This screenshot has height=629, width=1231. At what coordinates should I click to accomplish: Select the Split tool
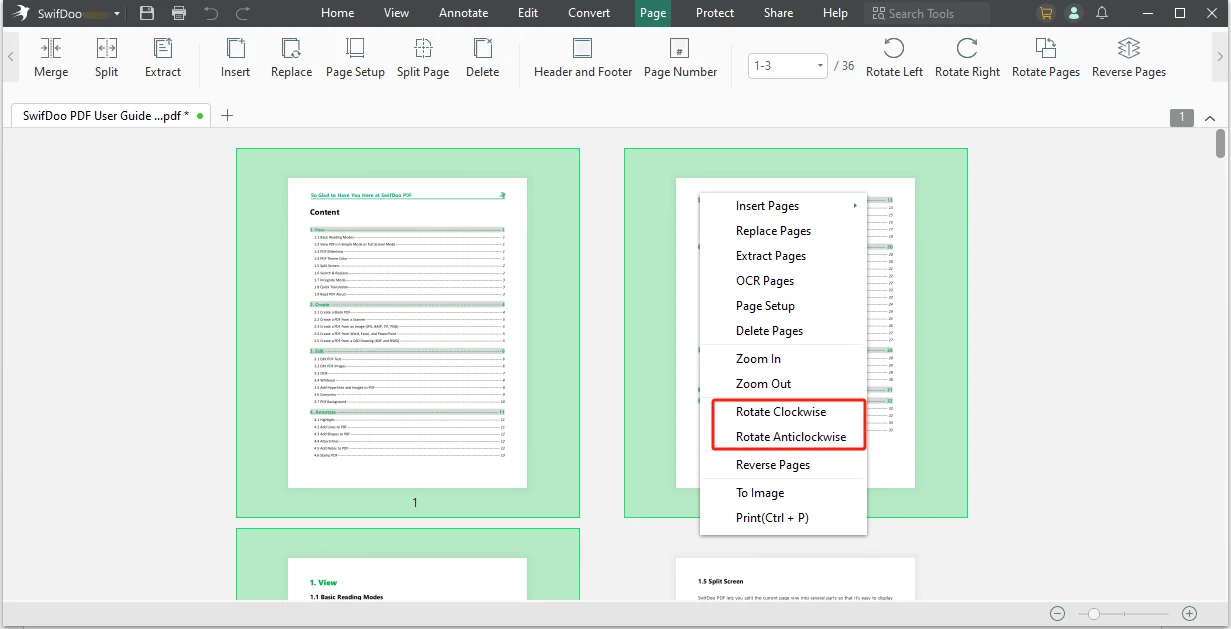click(107, 58)
